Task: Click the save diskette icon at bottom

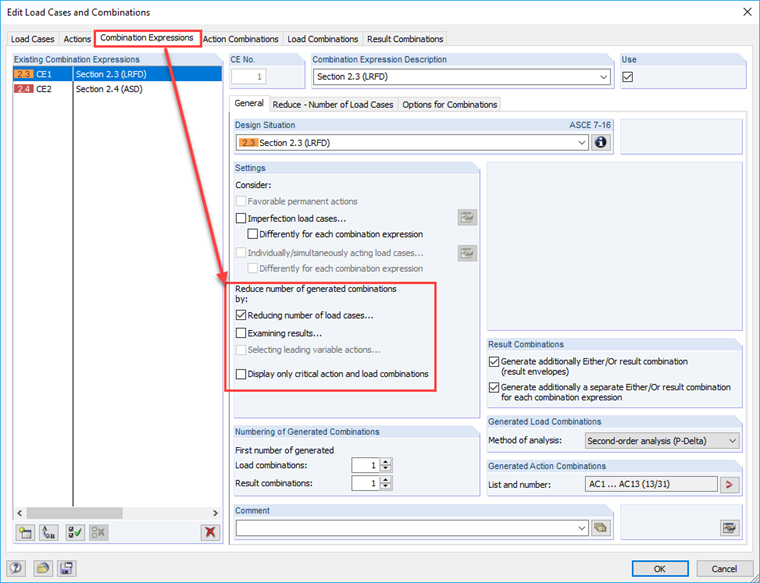Action: click(x=66, y=568)
